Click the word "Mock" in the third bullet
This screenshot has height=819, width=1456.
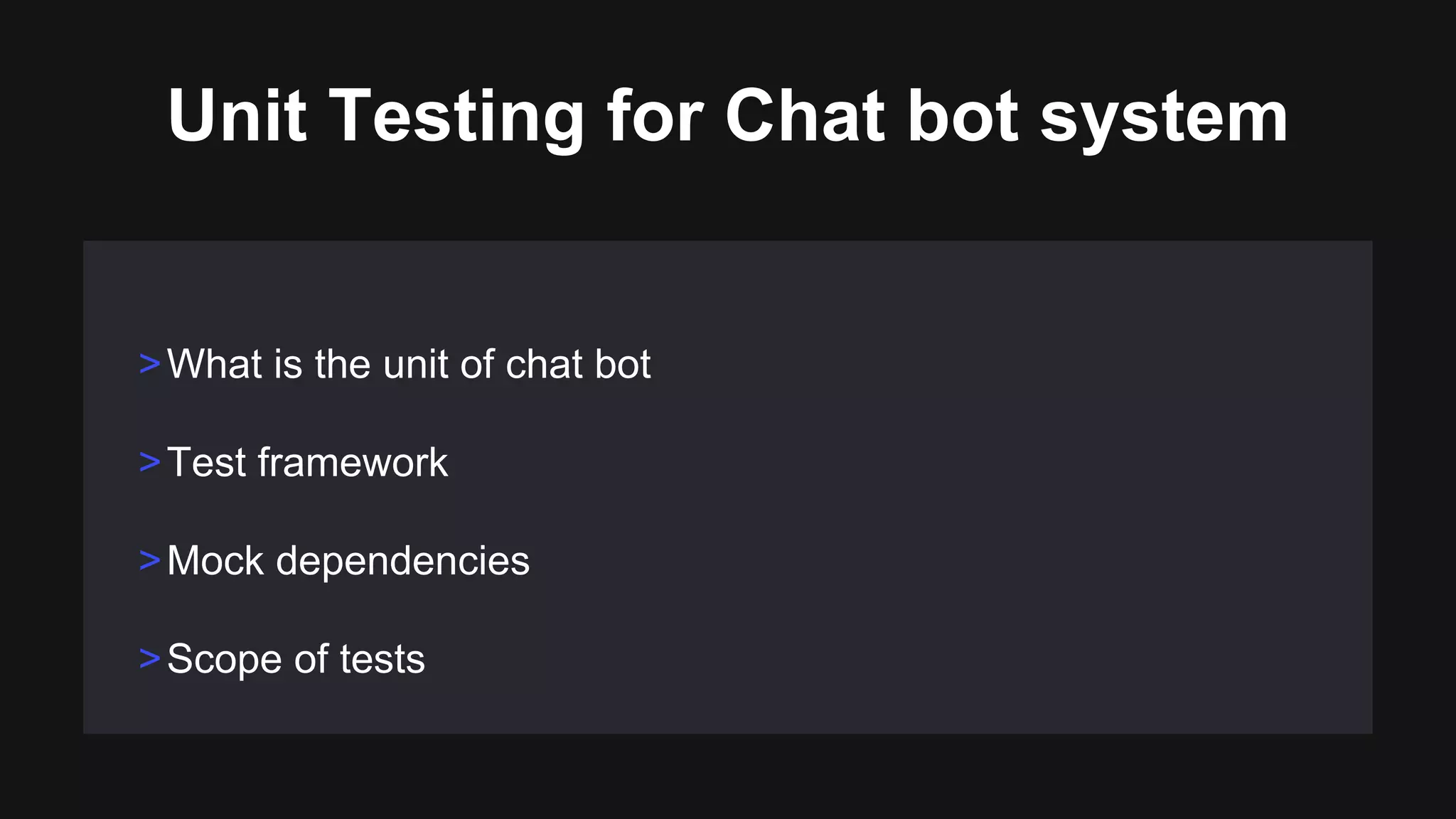click(x=215, y=560)
